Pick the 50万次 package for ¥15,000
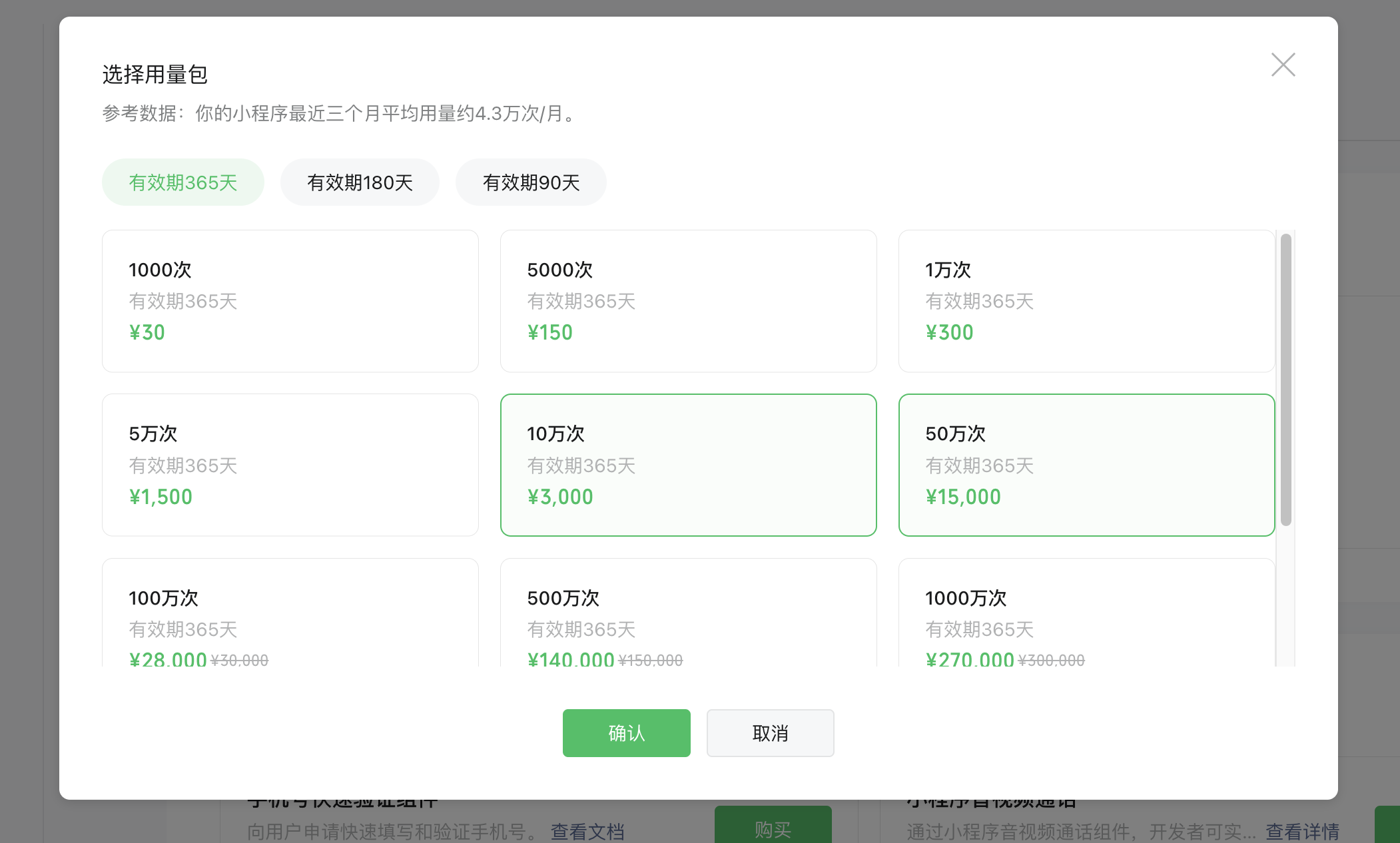 pos(1086,465)
